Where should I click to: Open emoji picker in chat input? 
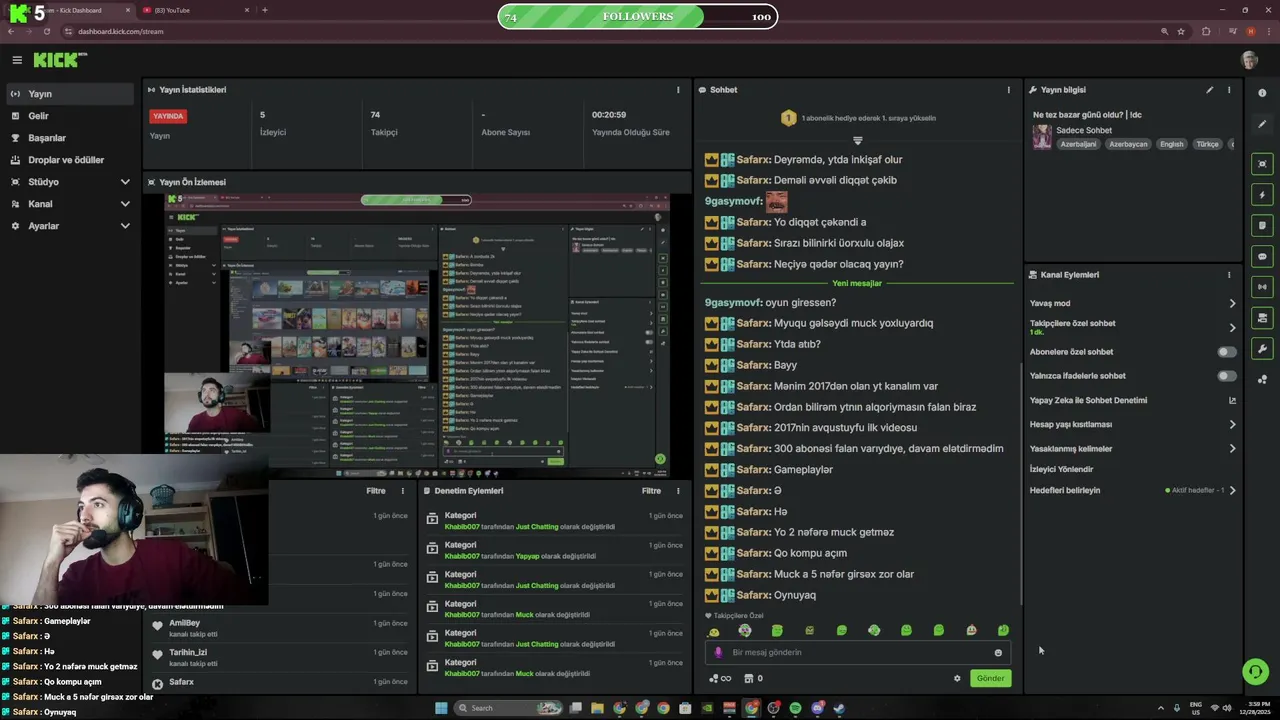tap(998, 653)
